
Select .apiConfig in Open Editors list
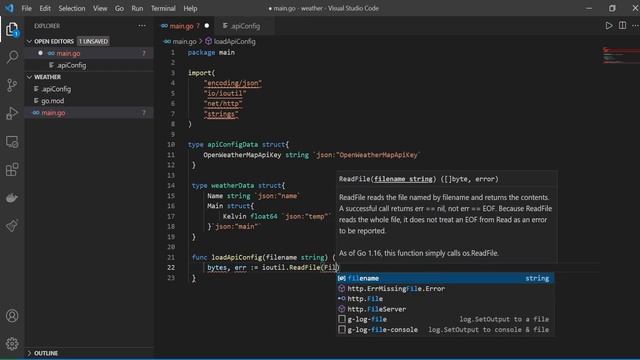[89, 65]
